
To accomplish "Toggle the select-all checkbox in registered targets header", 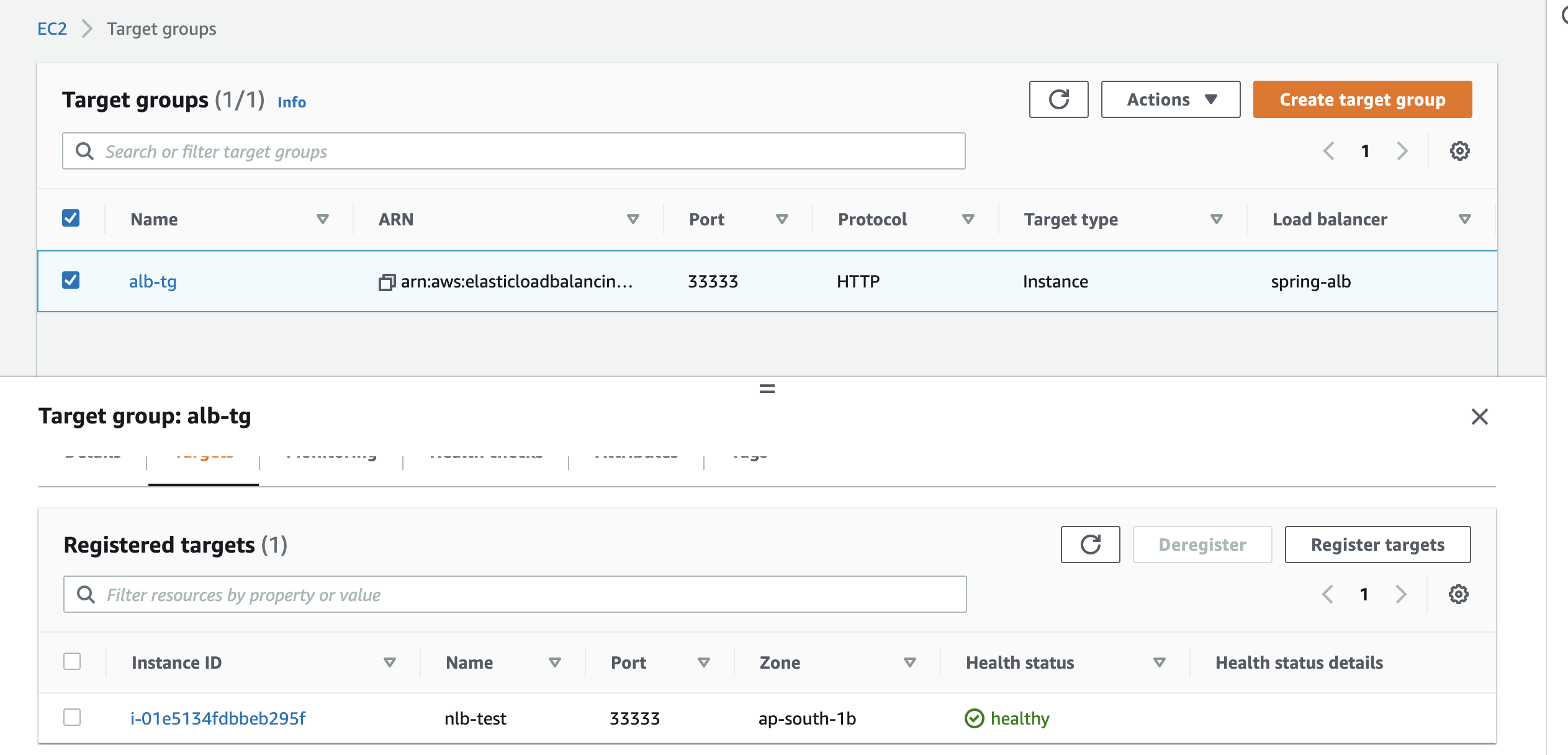I will point(72,662).
